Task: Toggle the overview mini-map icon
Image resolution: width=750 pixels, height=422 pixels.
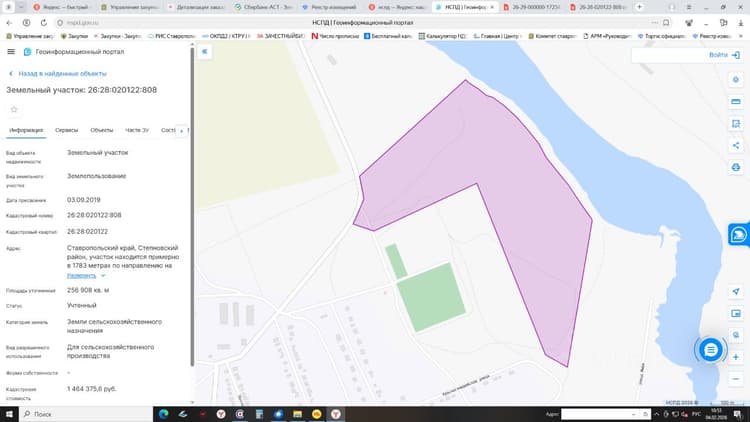Action: [x=736, y=313]
